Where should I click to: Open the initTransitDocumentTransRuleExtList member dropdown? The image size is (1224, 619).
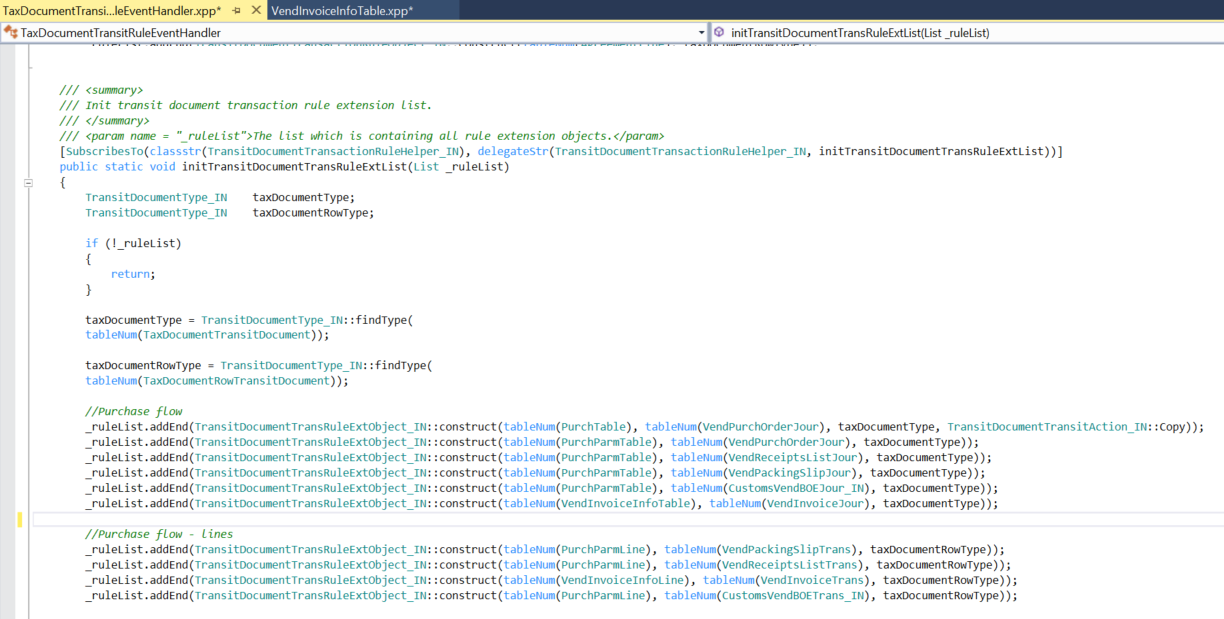[x=1215, y=32]
